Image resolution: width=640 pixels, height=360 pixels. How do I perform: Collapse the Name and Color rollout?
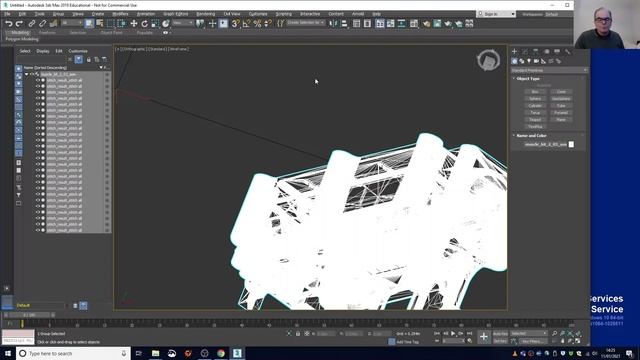[x=531, y=136]
